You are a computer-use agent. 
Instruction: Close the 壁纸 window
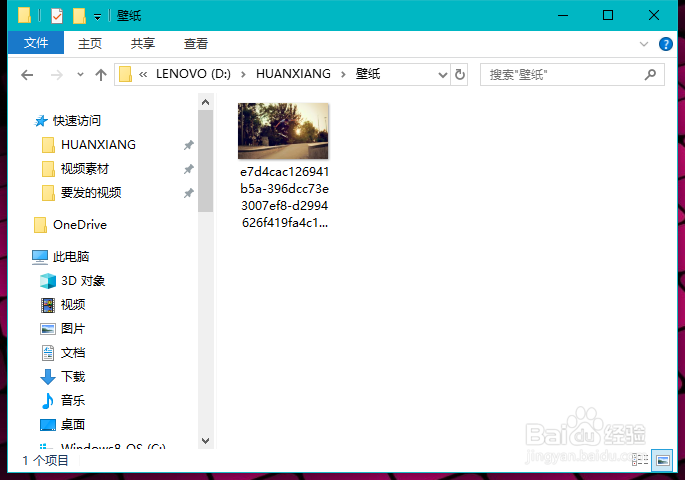pos(654,16)
